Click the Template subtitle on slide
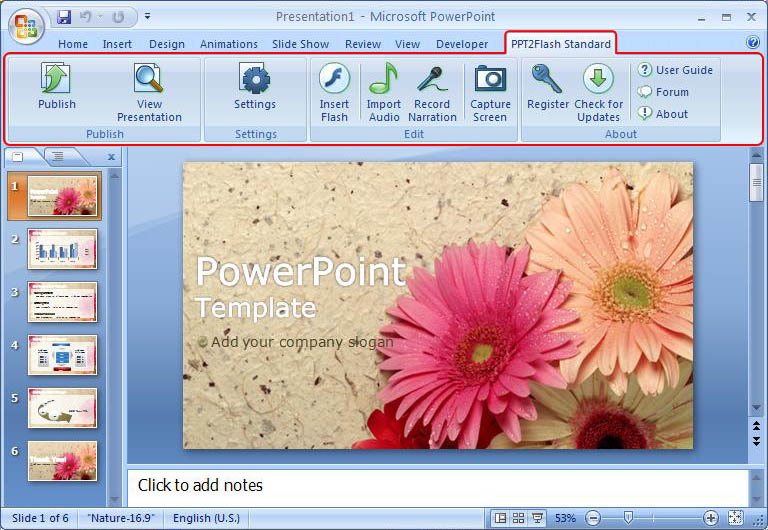Viewport: 768px width, 530px height. coord(256,308)
